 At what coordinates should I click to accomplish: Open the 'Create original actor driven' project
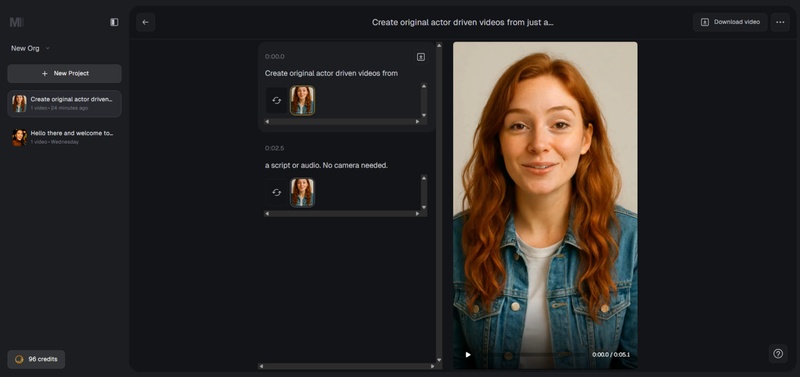(64, 104)
